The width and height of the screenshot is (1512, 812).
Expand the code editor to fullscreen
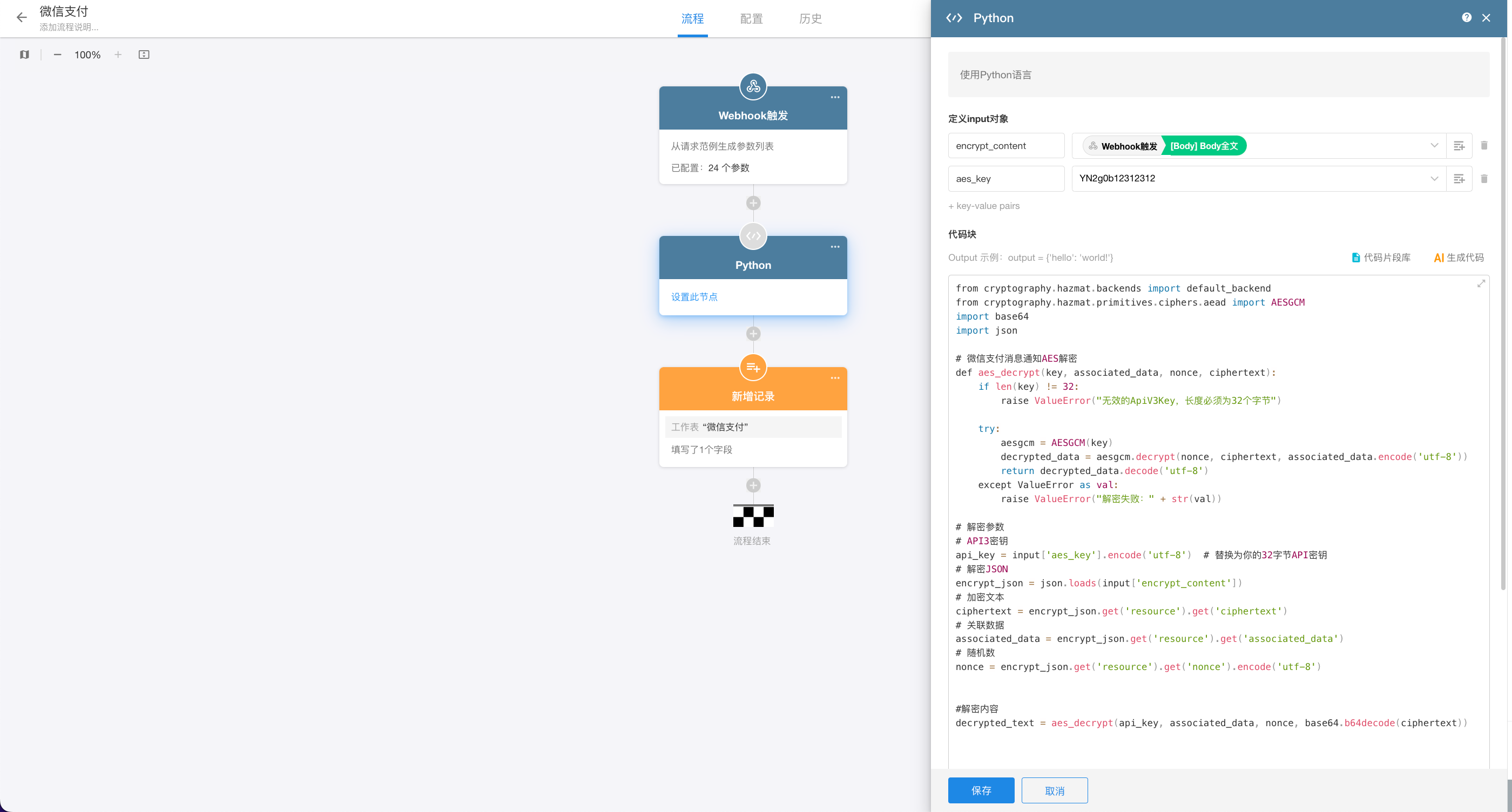[x=1481, y=284]
